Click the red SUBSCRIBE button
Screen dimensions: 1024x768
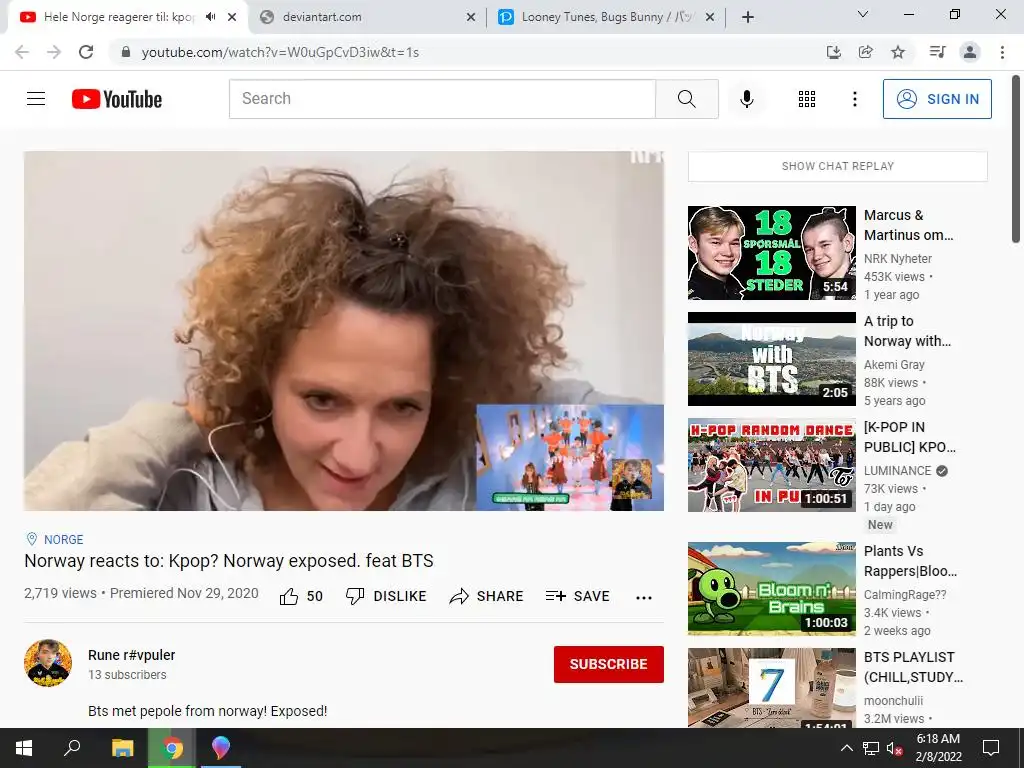[609, 664]
